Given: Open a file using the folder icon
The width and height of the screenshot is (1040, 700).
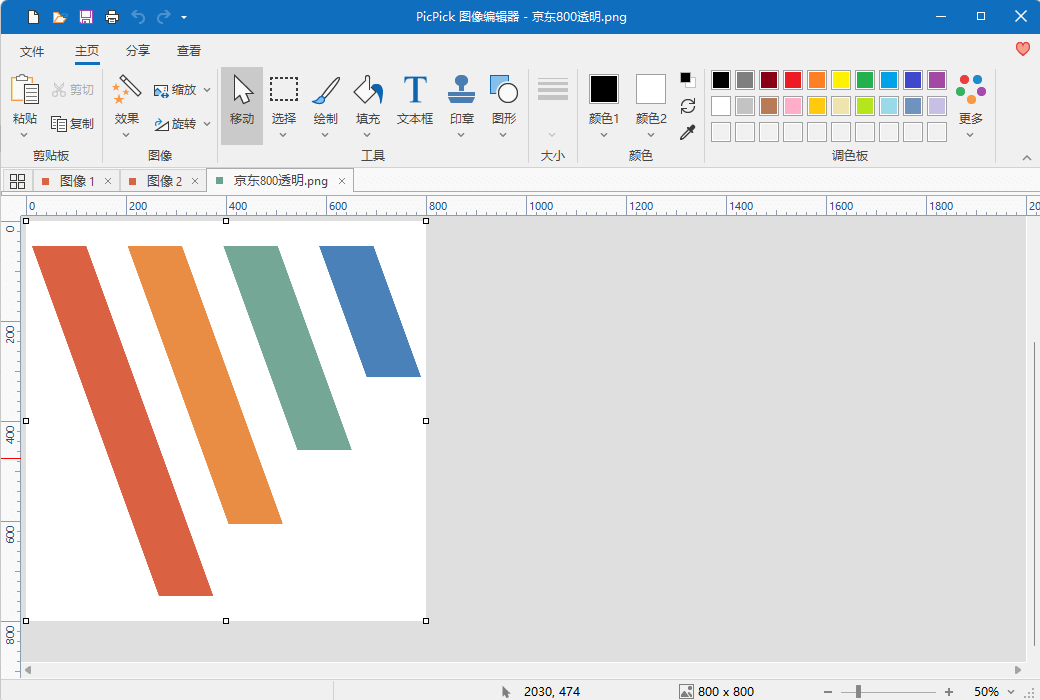Looking at the screenshot, I should (60, 17).
